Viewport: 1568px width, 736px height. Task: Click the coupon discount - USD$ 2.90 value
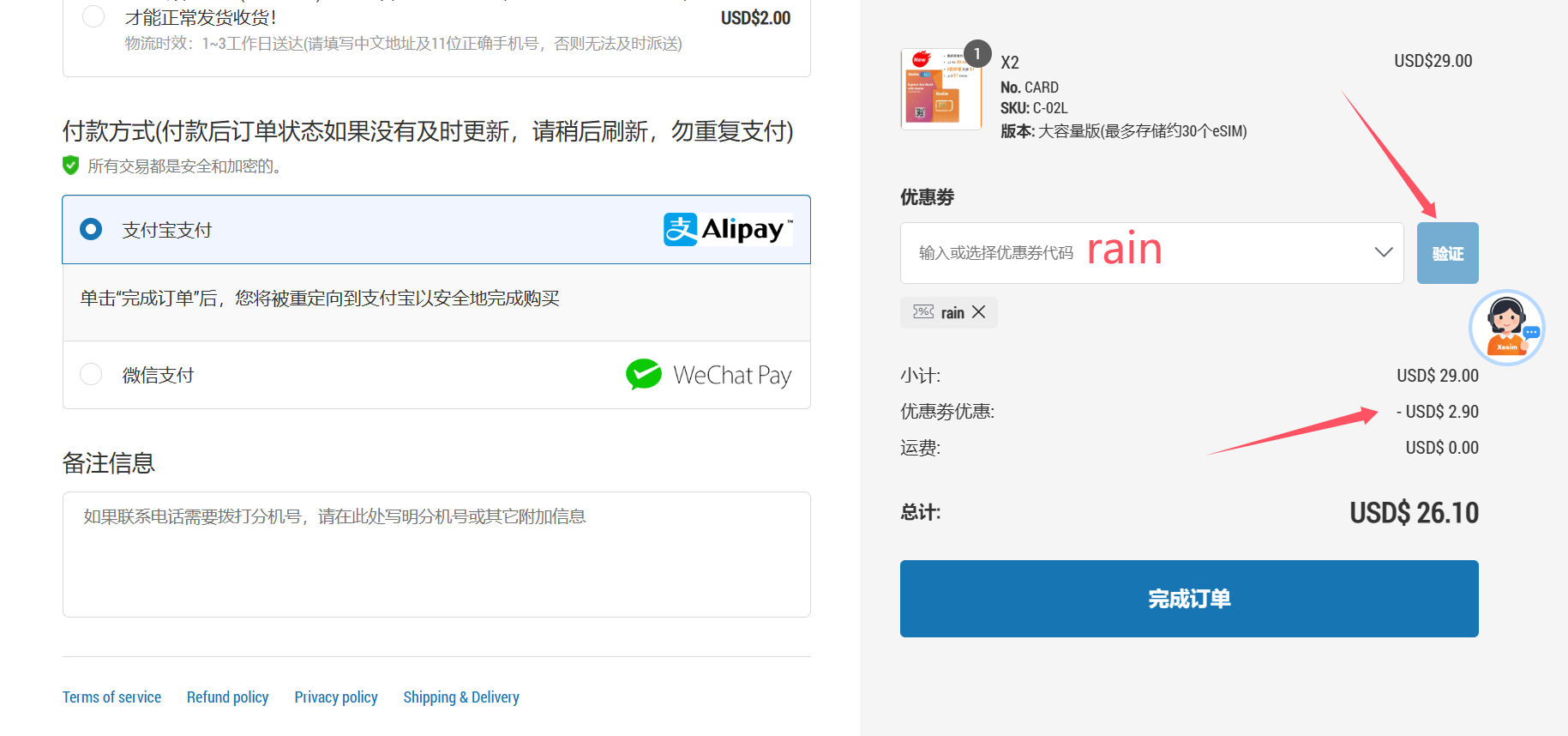1437,412
